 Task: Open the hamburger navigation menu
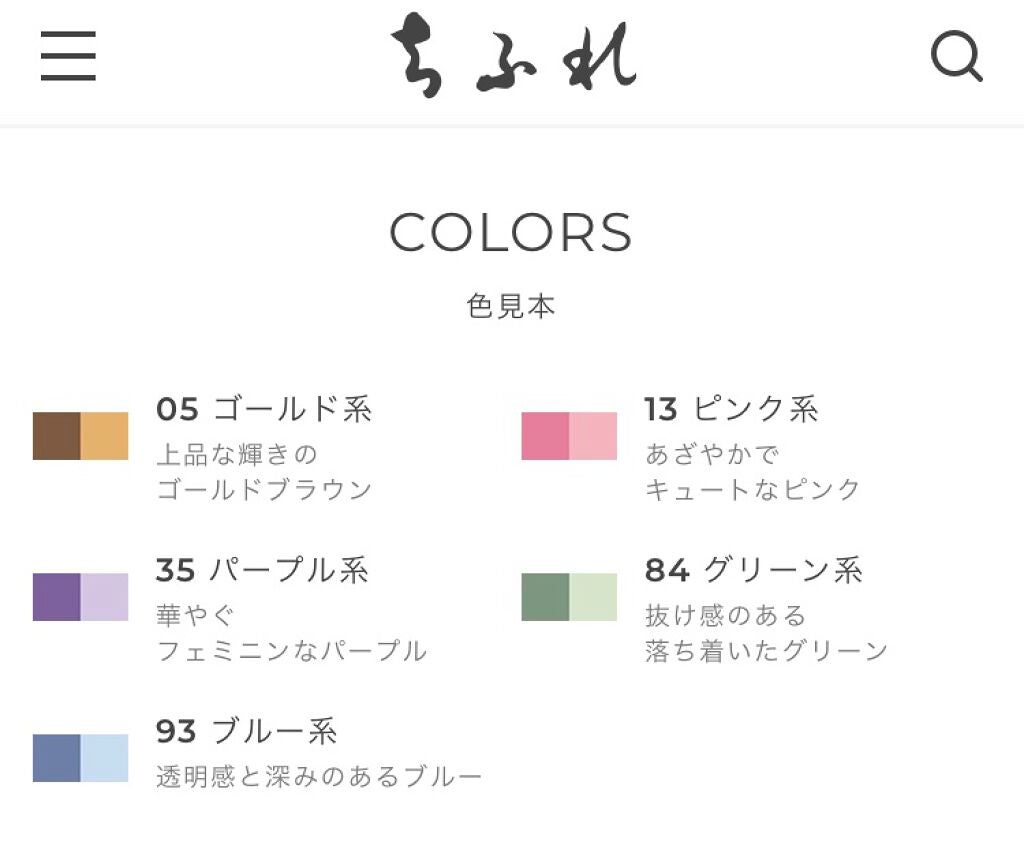tap(68, 58)
